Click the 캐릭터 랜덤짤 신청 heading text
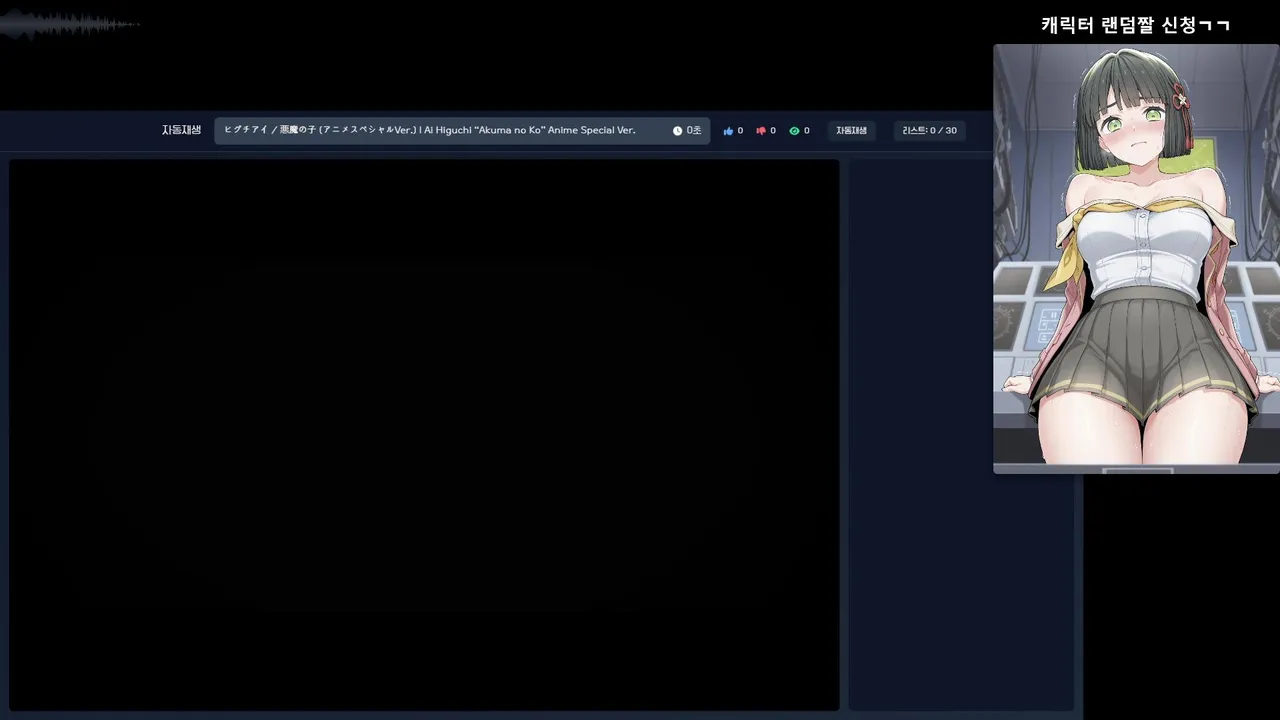The height and width of the screenshot is (720, 1280). coord(1135,25)
